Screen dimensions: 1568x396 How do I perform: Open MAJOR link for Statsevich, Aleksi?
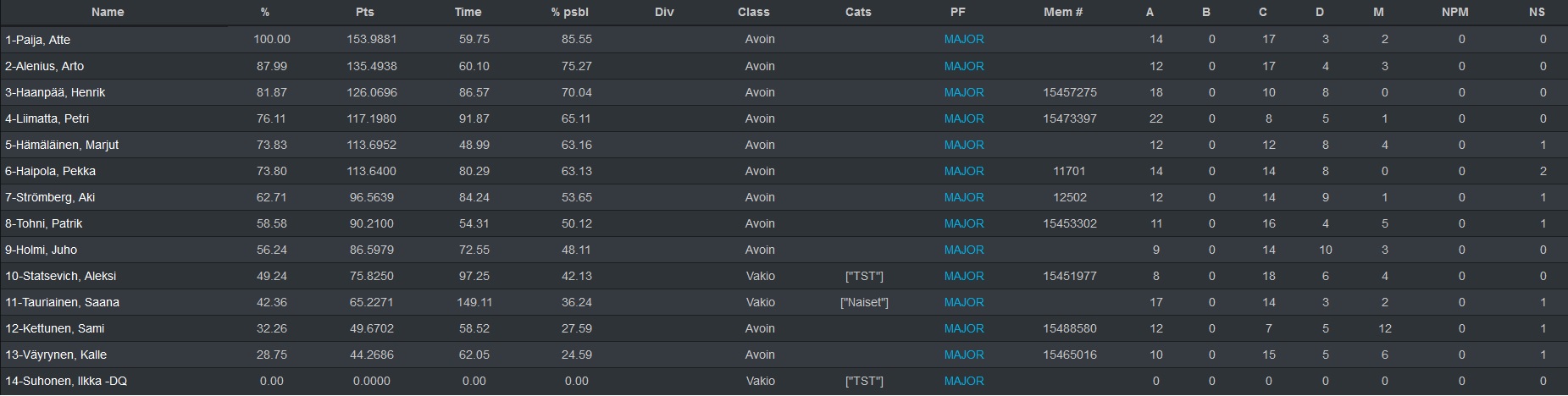[964, 276]
